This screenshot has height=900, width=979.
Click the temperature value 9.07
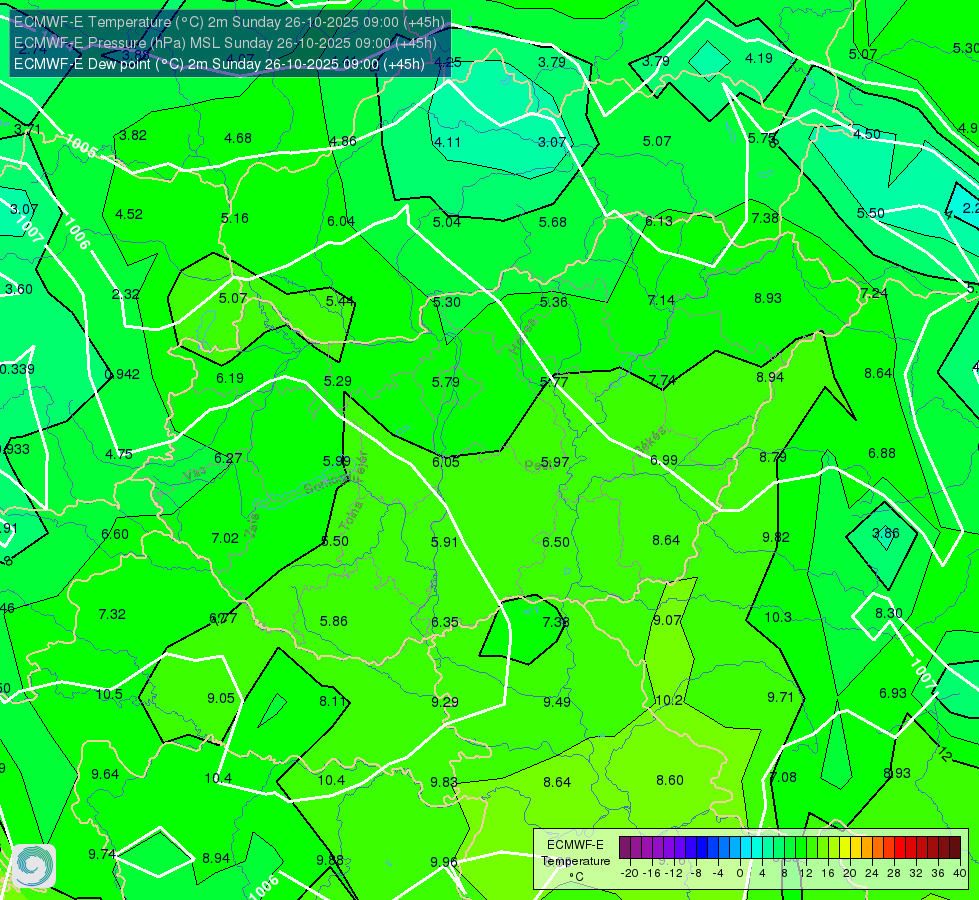[x=667, y=620]
